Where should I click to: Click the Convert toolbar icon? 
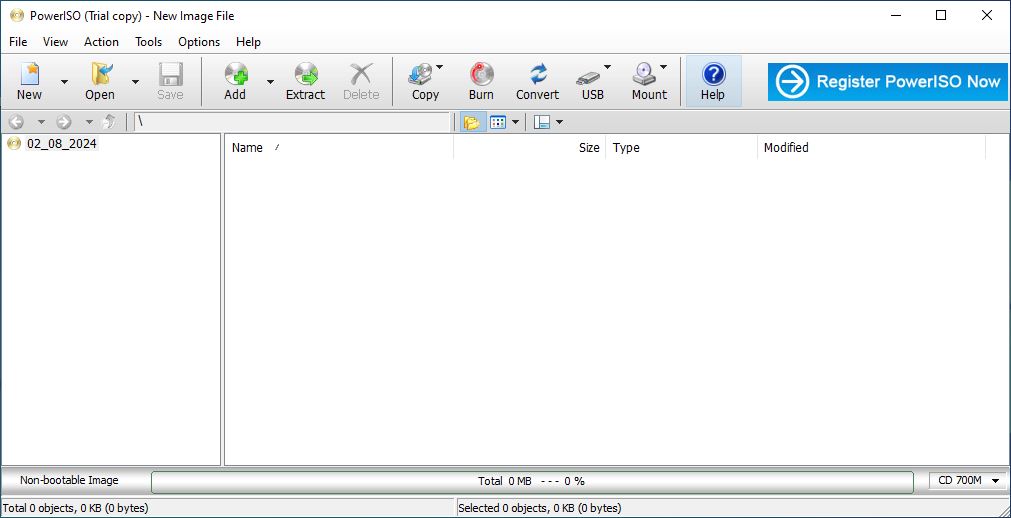(x=537, y=81)
